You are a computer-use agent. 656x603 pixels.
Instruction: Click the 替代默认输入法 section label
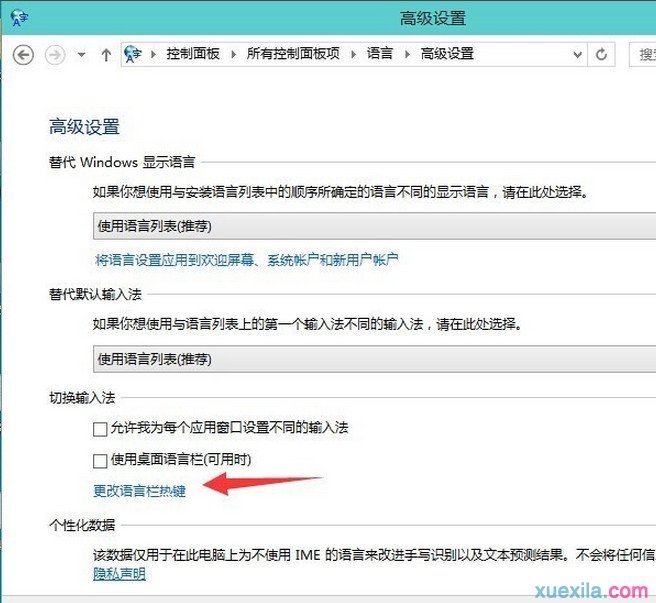pos(95,294)
